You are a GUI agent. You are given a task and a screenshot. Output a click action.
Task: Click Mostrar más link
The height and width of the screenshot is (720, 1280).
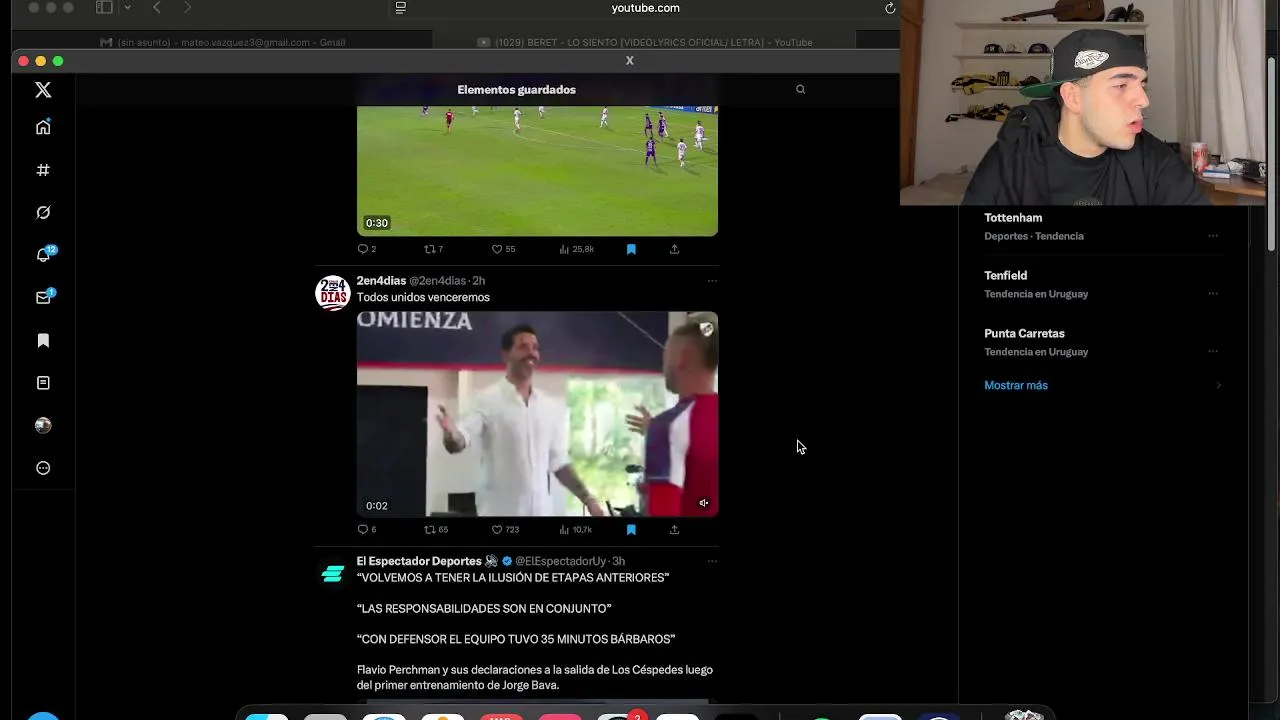[x=1016, y=385]
